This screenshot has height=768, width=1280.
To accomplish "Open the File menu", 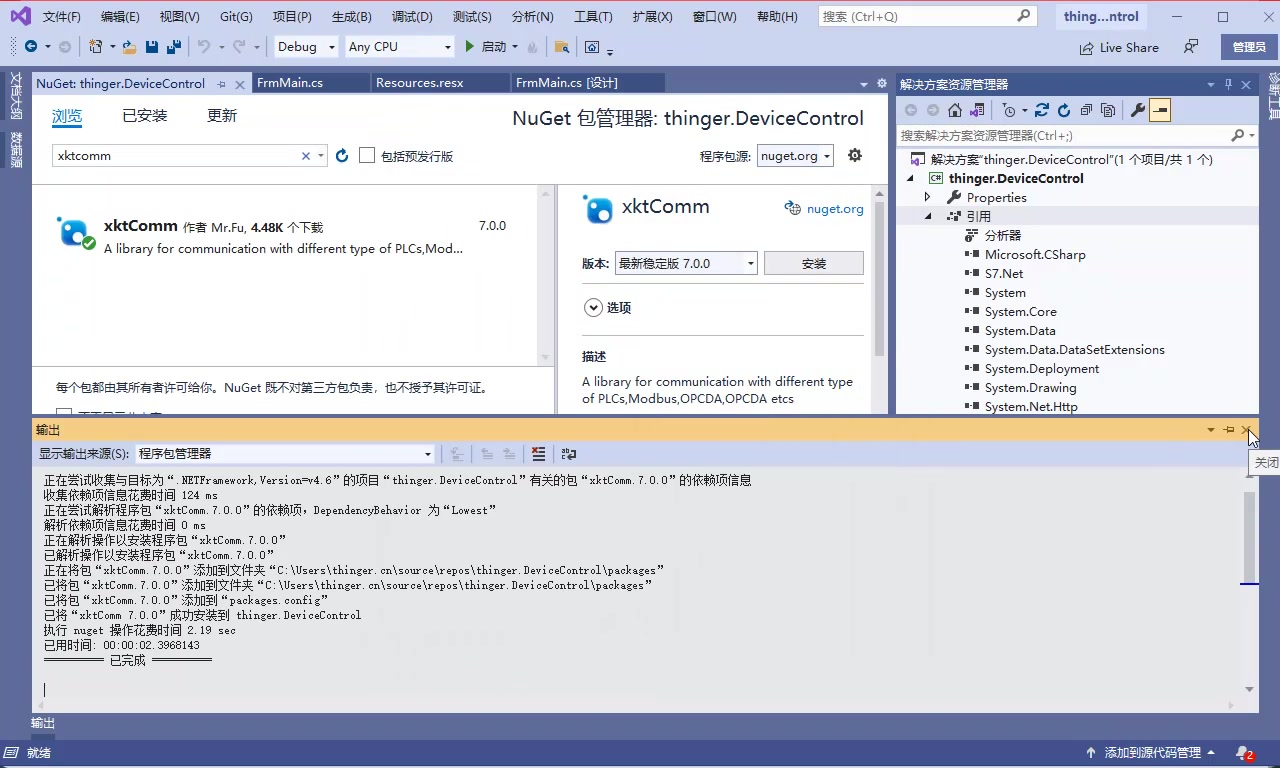I will [x=62, y=17].
